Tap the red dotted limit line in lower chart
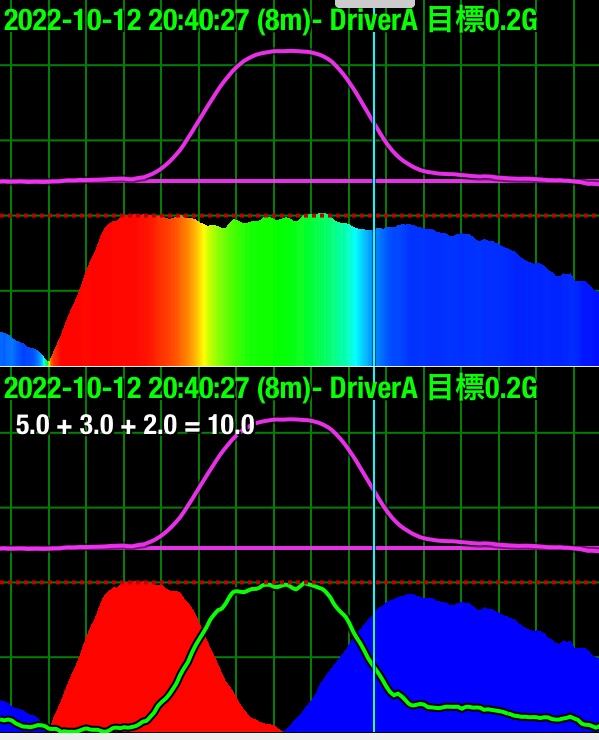Viewport: 599px width, 740px height. point(299,582)
